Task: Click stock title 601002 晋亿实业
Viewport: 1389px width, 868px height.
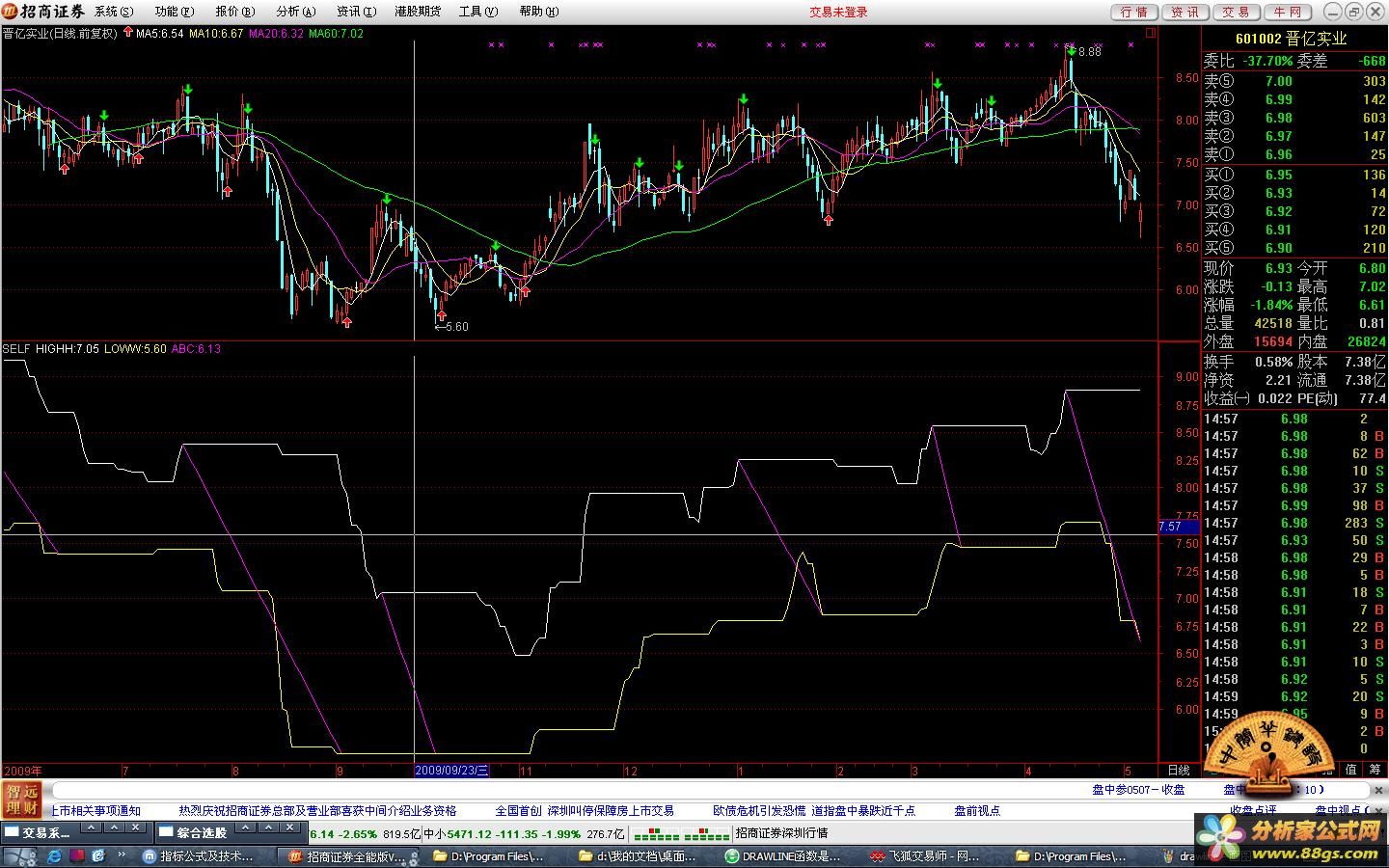Action: (1291, 39)
